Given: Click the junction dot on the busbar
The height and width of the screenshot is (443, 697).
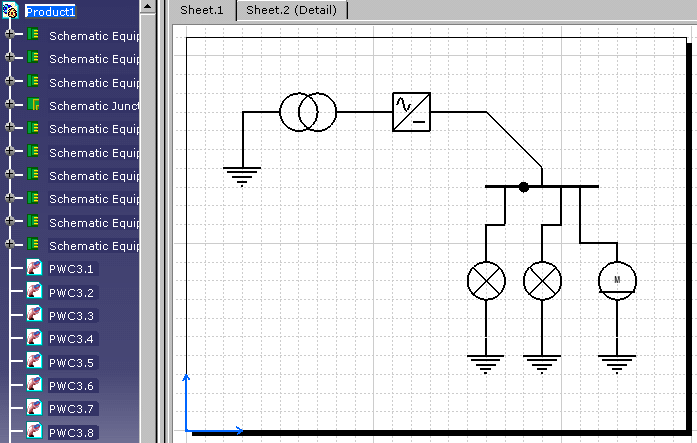Looking at the screenshot, I should point(524,187).
